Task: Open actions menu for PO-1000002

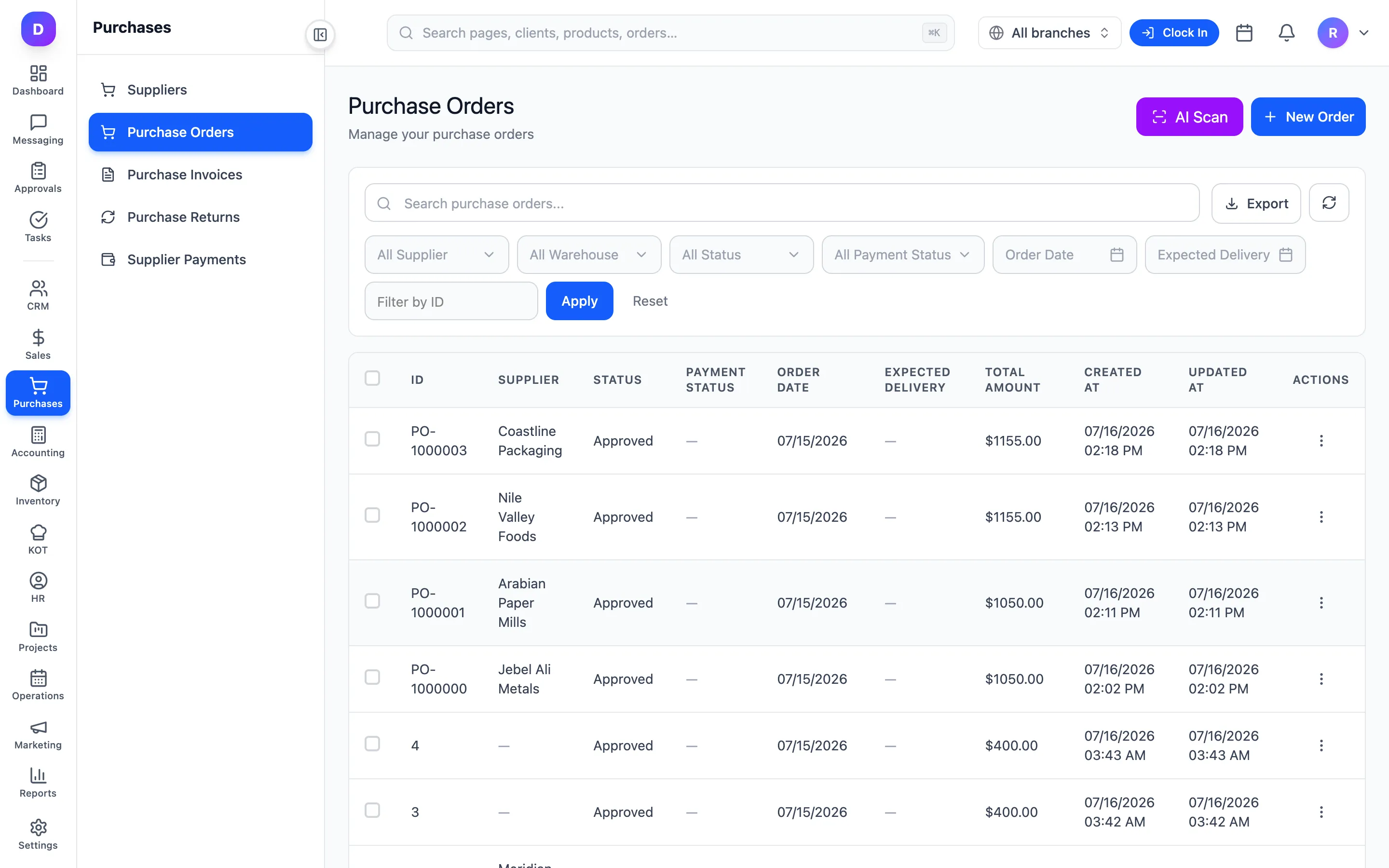Action: (1321, 517)
